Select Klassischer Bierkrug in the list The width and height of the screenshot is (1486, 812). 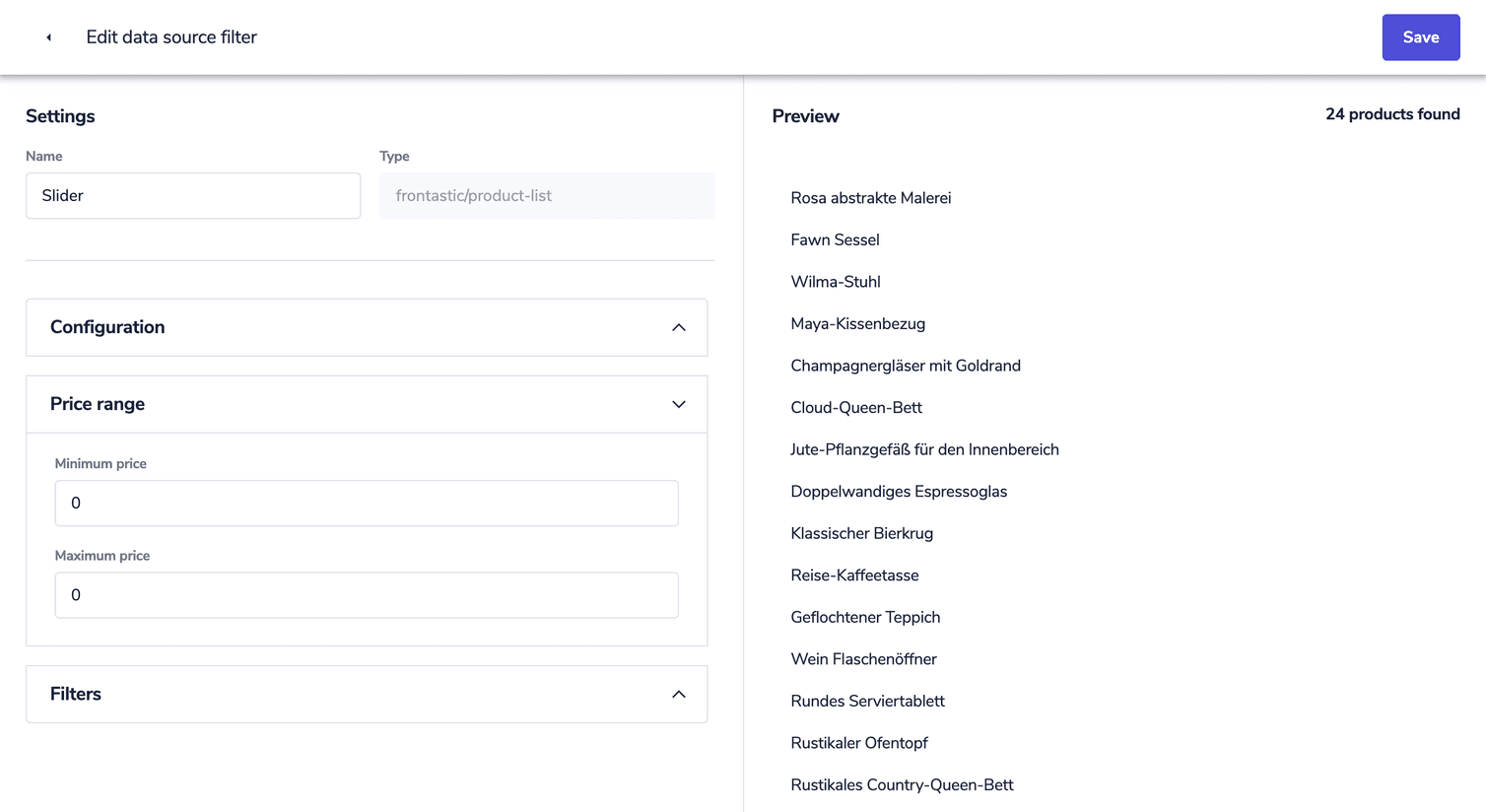pos(861,532)
